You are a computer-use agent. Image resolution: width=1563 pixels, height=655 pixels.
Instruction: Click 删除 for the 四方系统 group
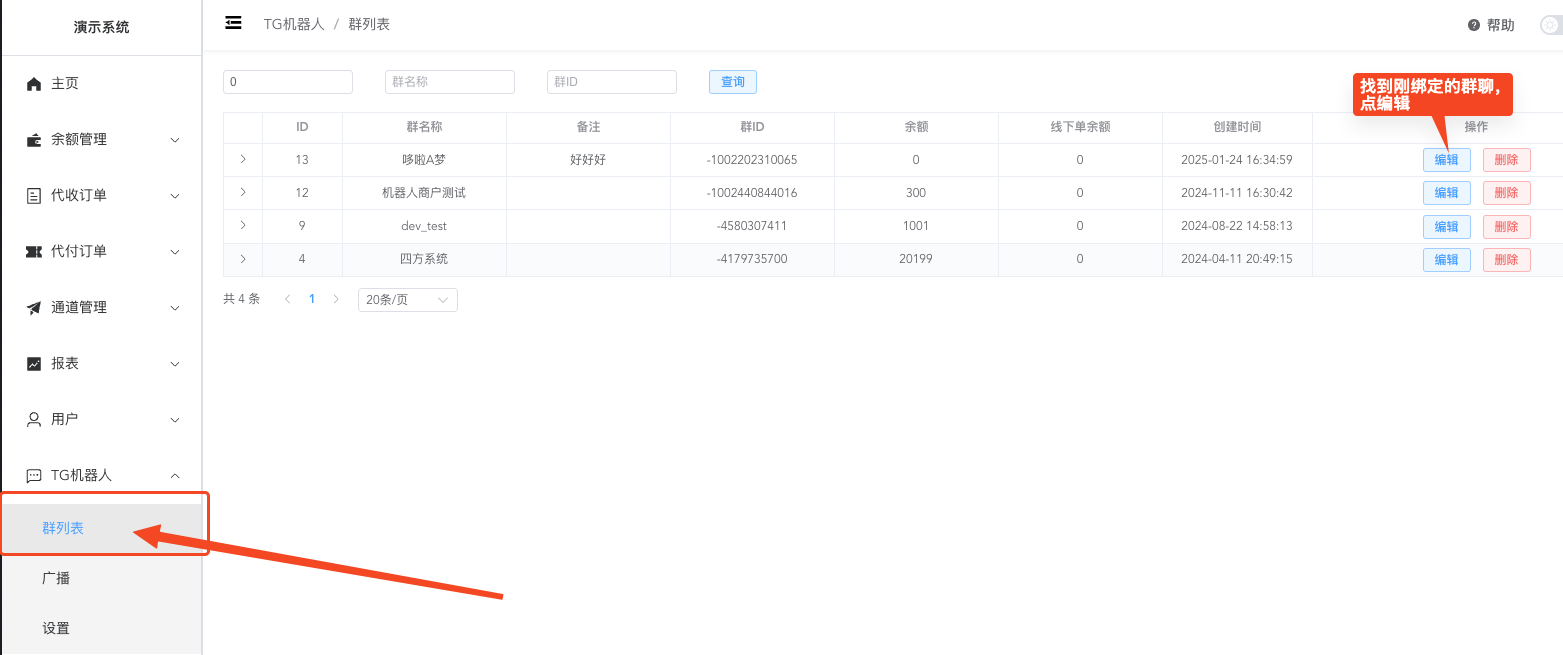(x=1506, y=259)
